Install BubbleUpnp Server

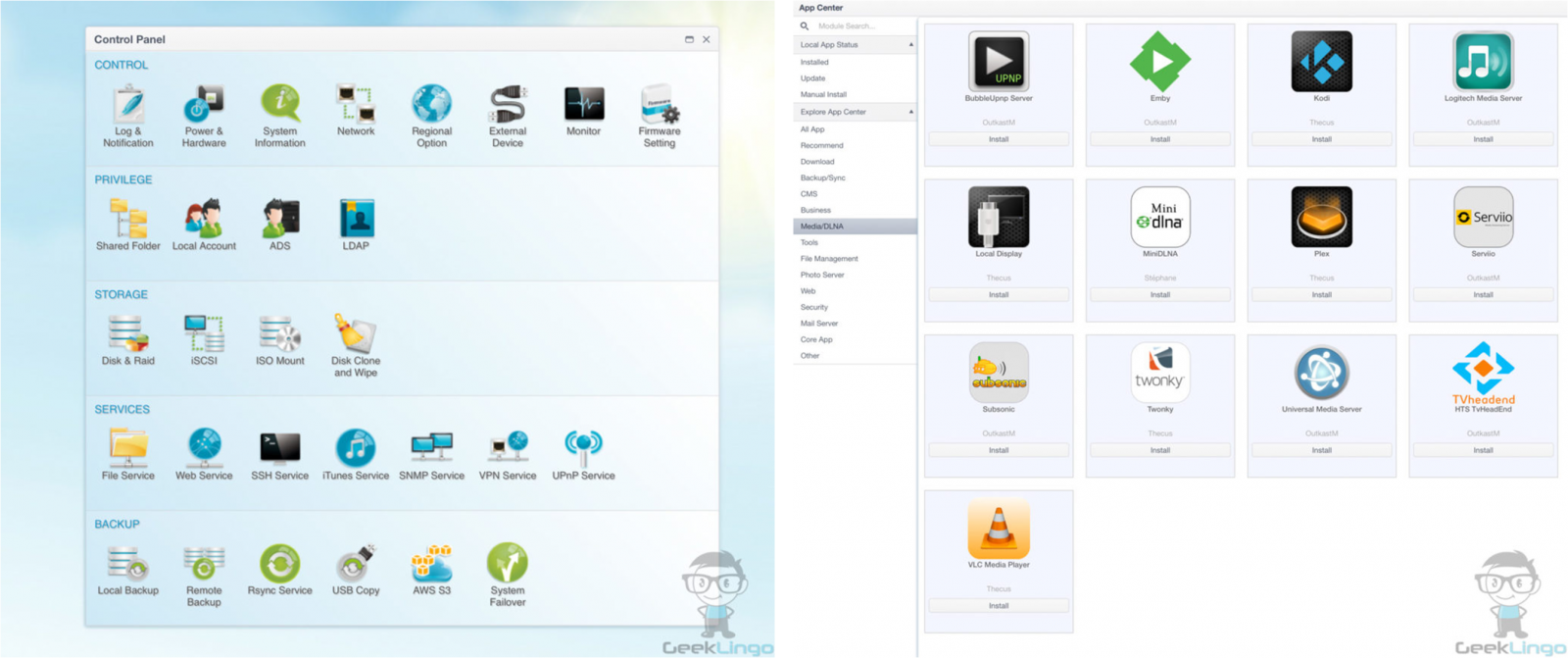tap(999, 139)
